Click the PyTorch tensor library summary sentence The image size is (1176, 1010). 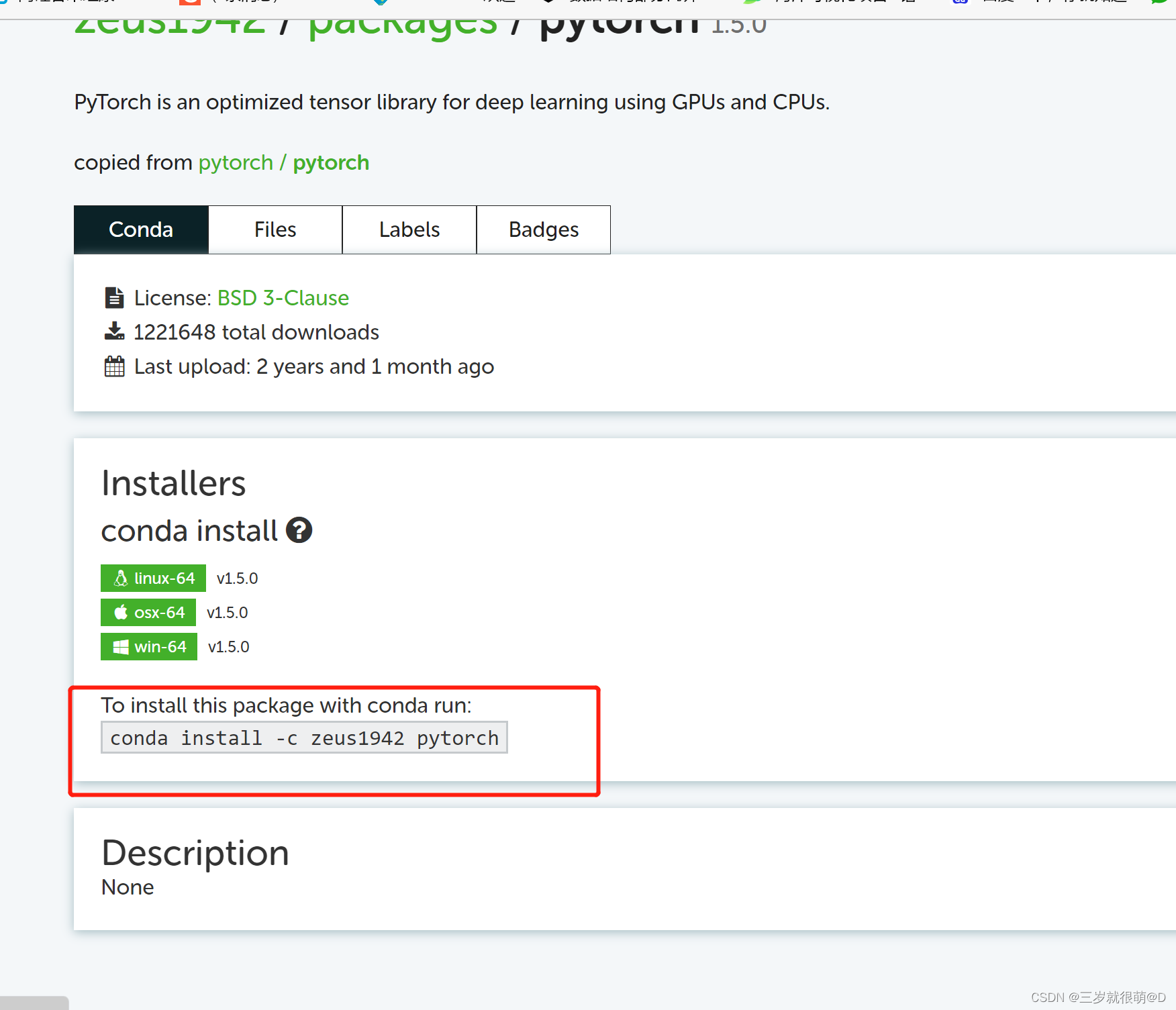tap(452, 102)
